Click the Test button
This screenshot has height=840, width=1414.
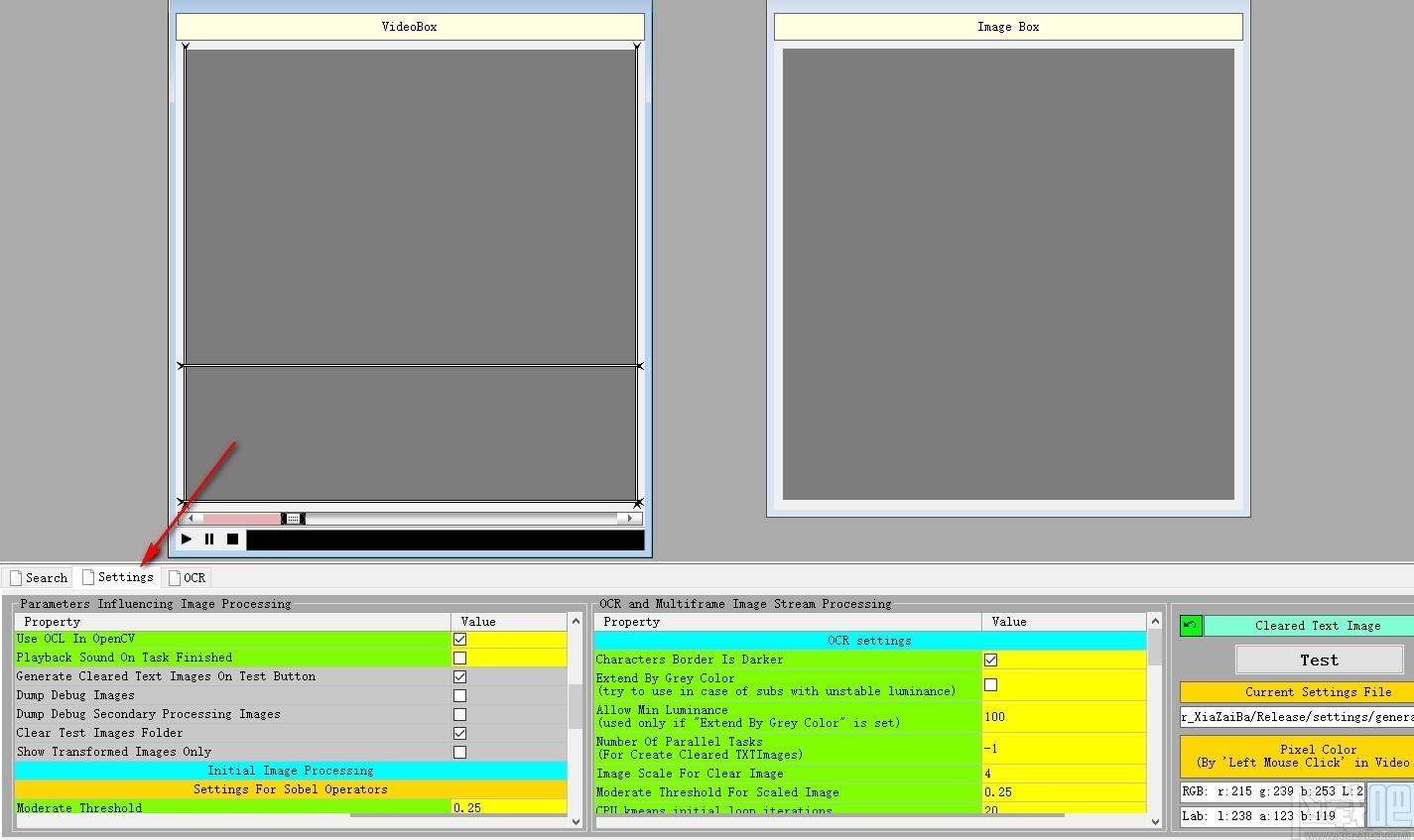pyautogui.click(x=1319, y=660)
